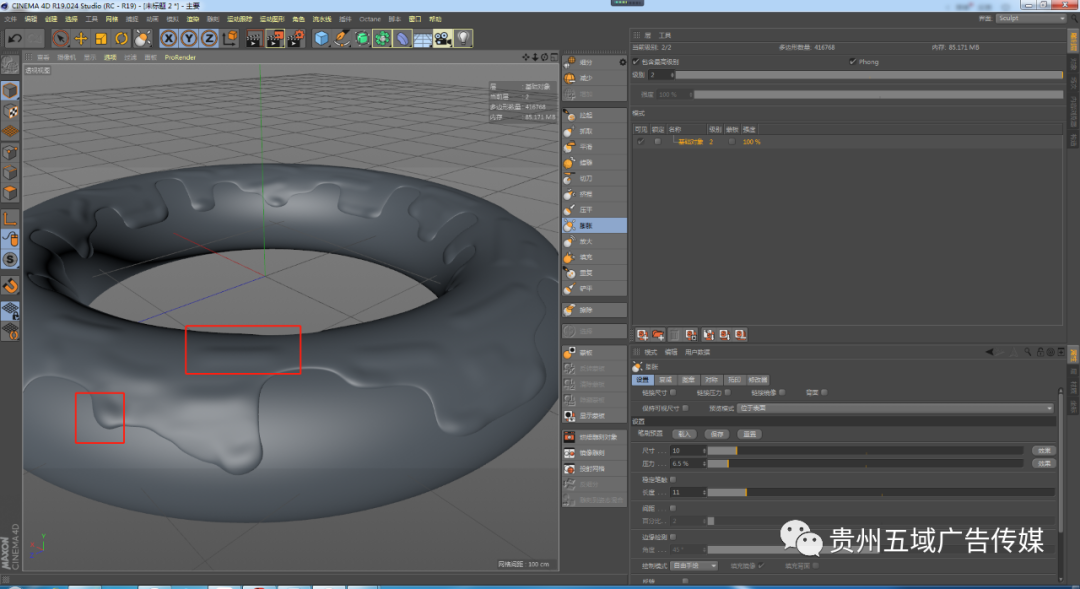Open the Subdivide tool gear options
This screenshot has height=589, width=1080.
point(623,62)
